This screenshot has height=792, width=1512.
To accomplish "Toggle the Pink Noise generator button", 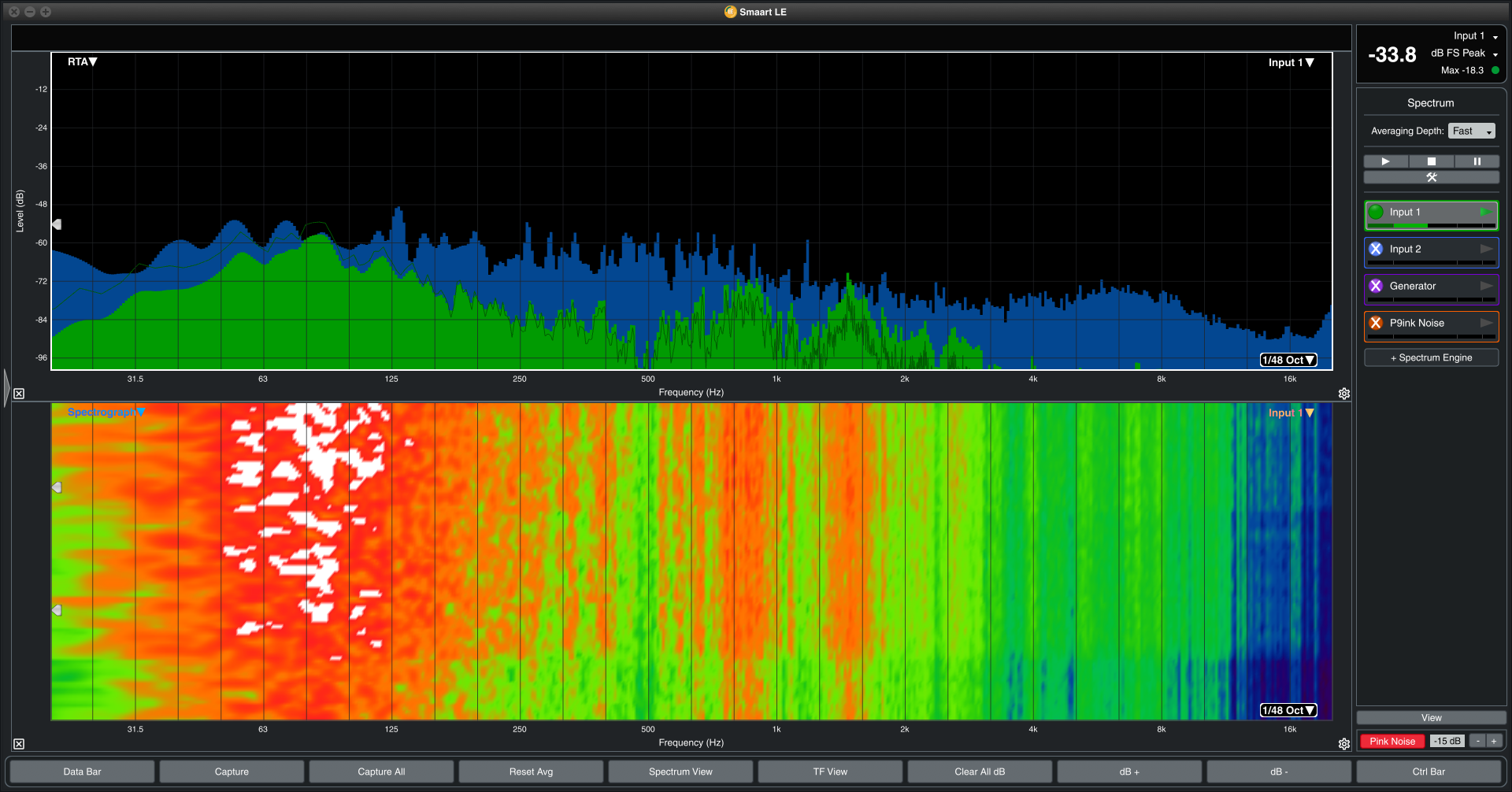I will click(x=1392, y=741).
